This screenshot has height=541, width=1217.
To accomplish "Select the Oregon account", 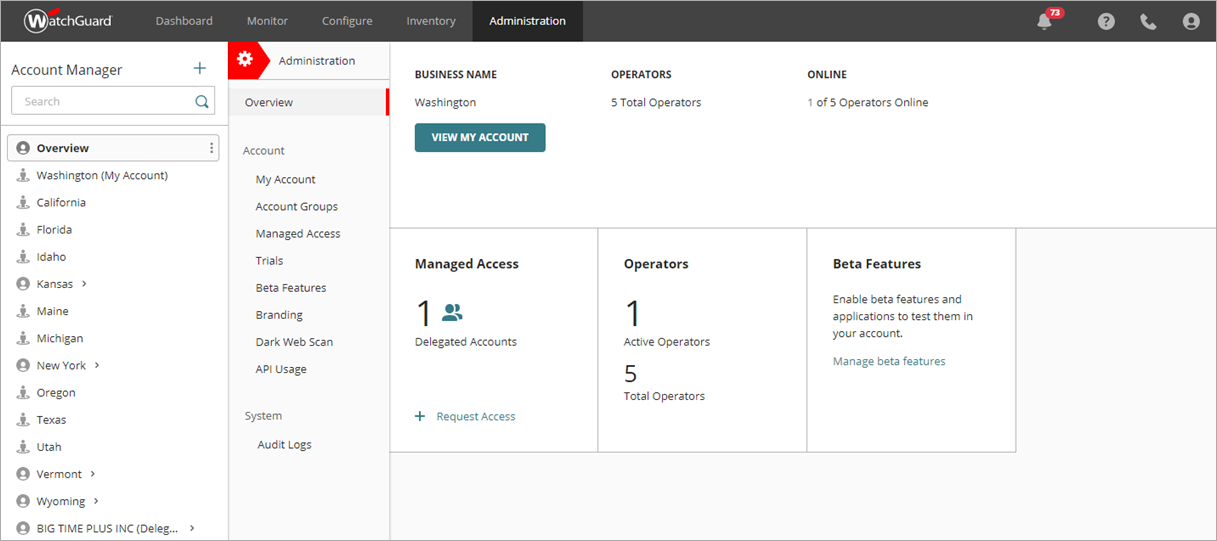I will [56, 393].
